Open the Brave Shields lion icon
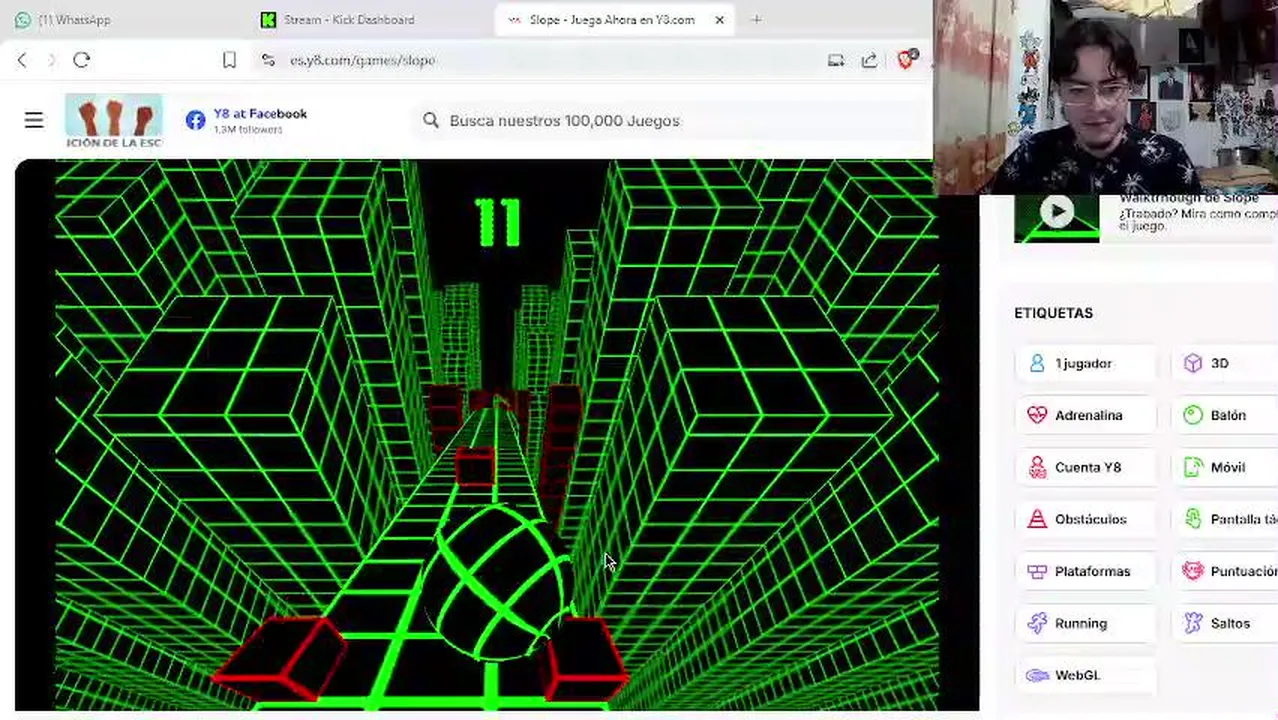Image resolution: width=1278 pixels, height=720 pixels. tap(906, 60)
